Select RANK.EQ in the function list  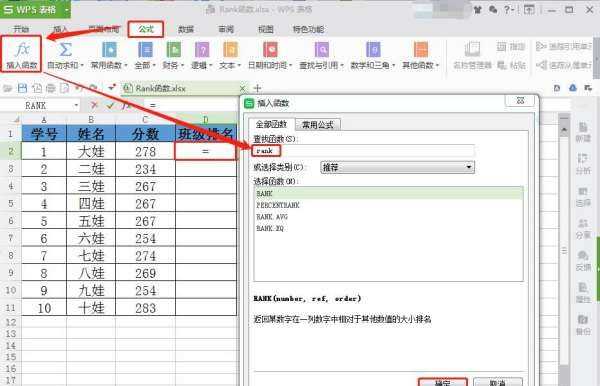click(x=388, y=228)
